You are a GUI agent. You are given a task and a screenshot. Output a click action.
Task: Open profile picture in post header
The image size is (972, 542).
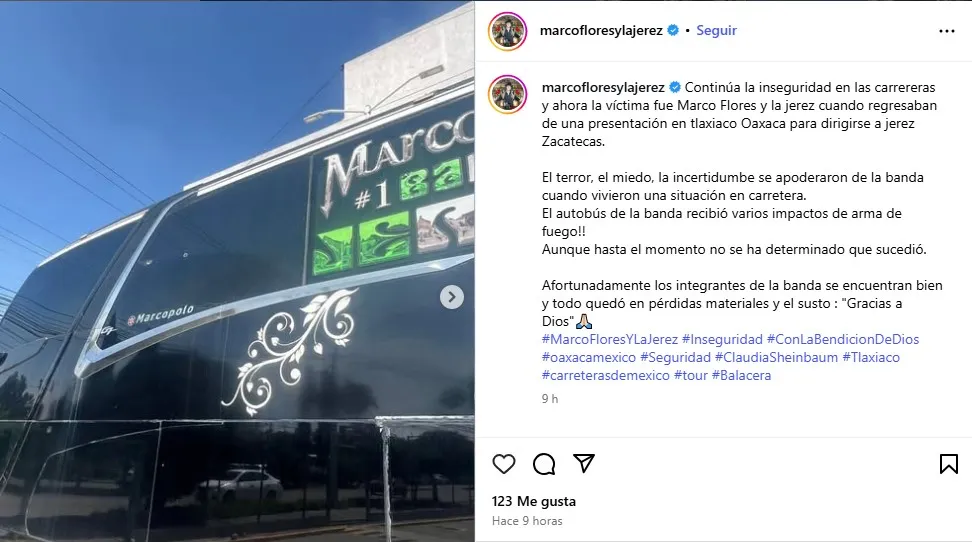508,30
